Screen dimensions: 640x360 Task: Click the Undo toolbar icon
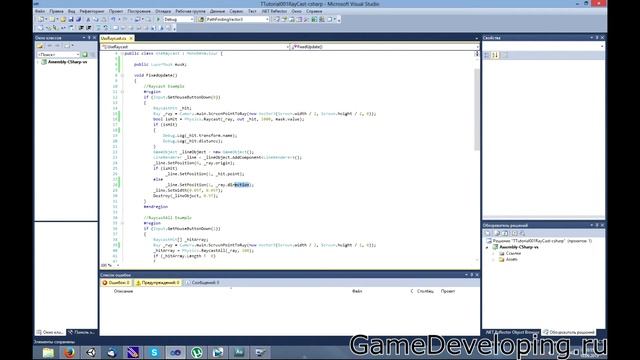(x=113, y=19)
